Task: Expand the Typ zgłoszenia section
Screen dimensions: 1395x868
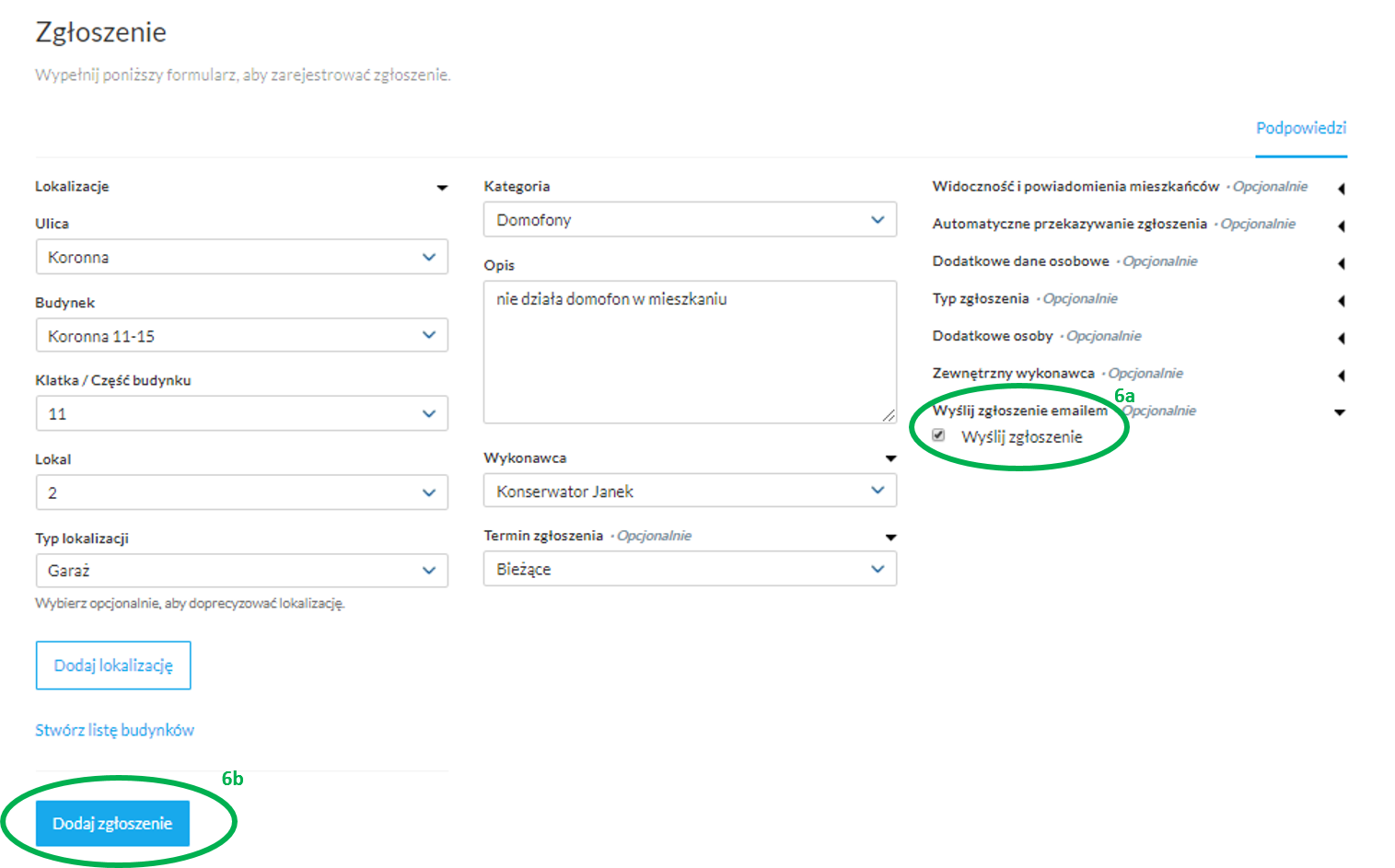Action: pyautogui.click(x=1341, y=301)
